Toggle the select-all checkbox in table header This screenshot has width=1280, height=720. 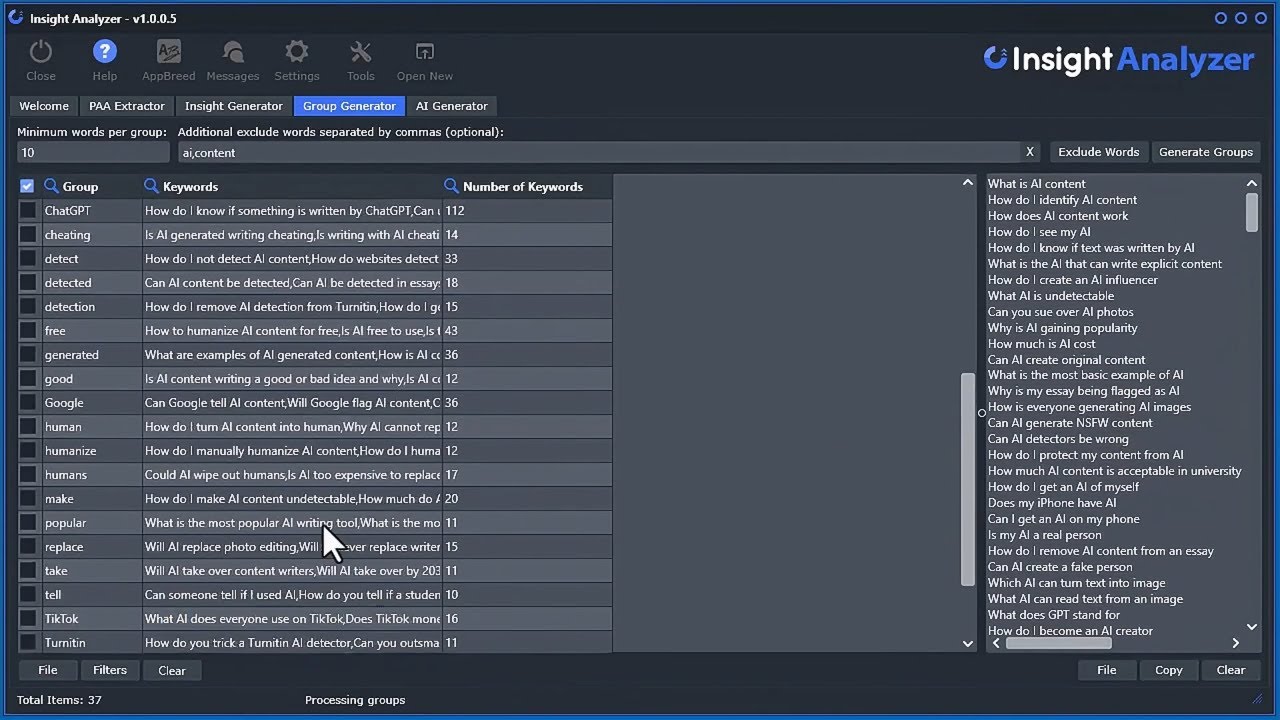point(27,186)
